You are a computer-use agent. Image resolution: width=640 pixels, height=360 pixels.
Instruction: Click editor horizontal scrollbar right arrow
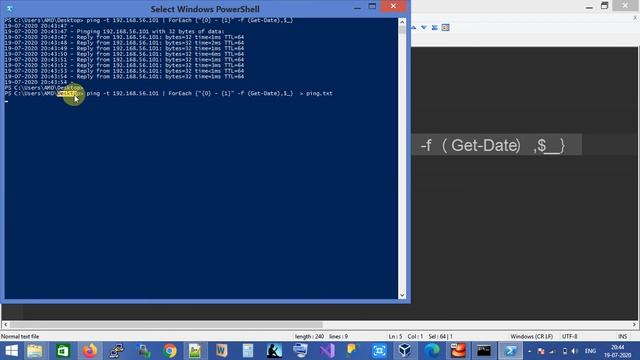(x=635, y=325)
